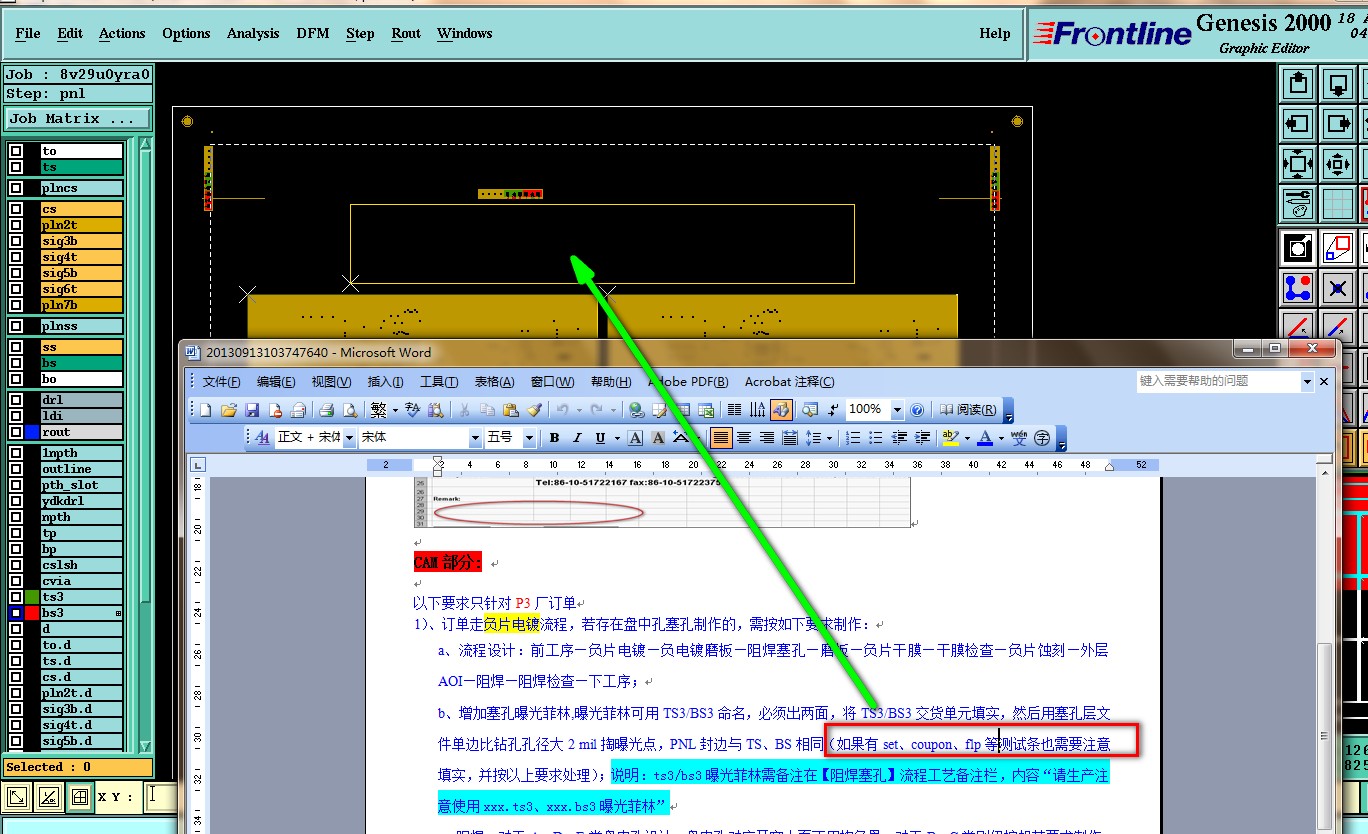Open the Genesis DFM menu

313,33
